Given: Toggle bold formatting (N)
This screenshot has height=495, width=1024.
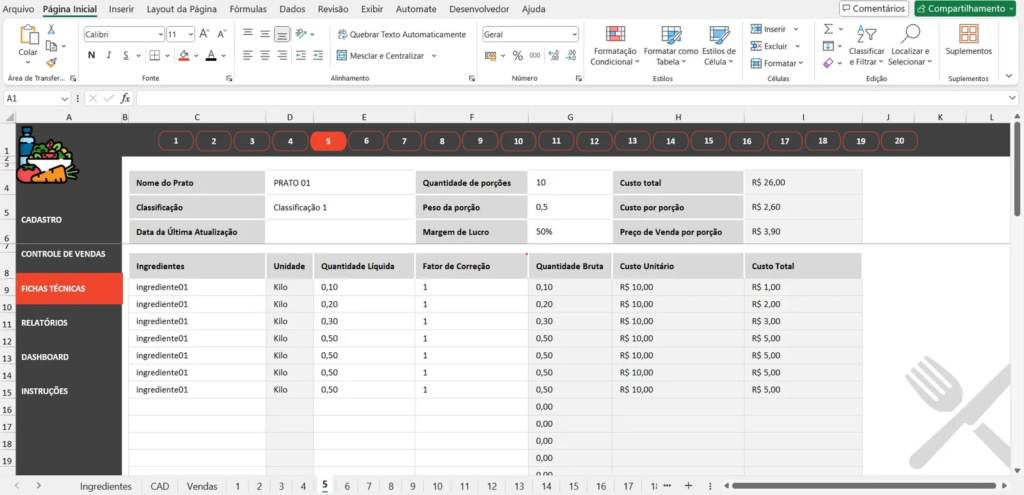Looking at the screenshot, I should [x=92, y=55].
